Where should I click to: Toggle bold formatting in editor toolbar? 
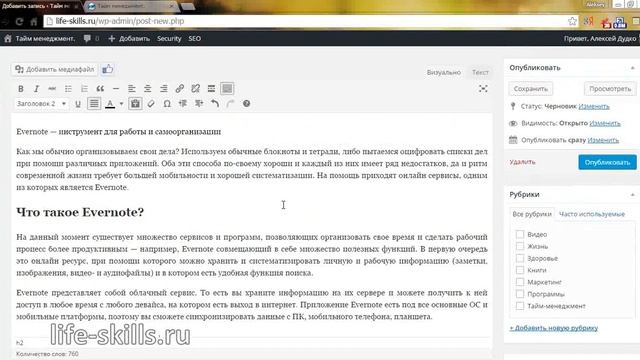(x=20, y=89)
